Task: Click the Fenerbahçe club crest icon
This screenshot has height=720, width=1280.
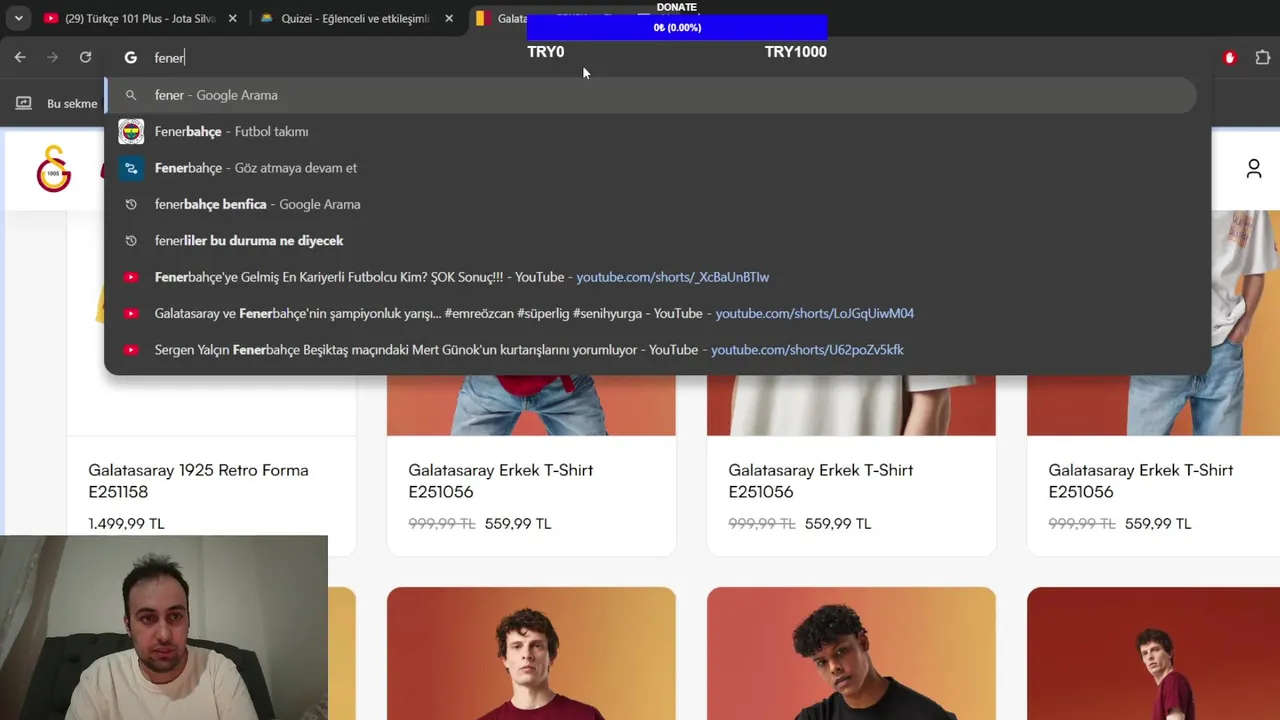Action: coord(131,131)
